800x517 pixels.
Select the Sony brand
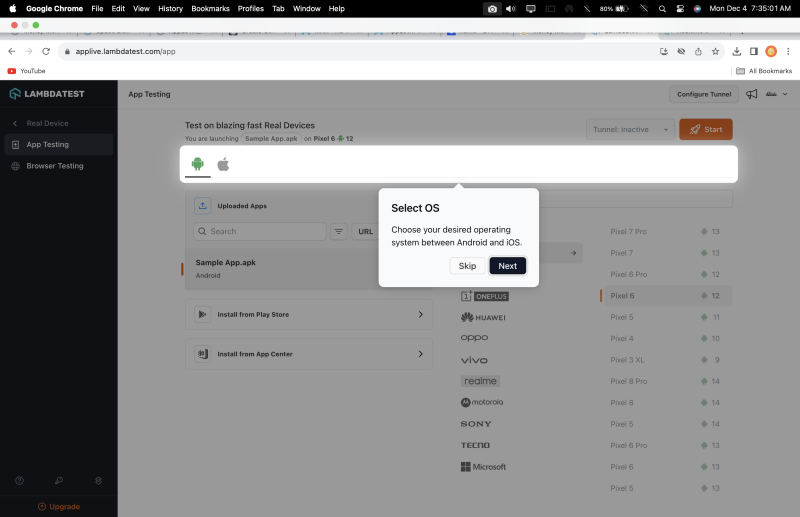click(x=476, y=424)
